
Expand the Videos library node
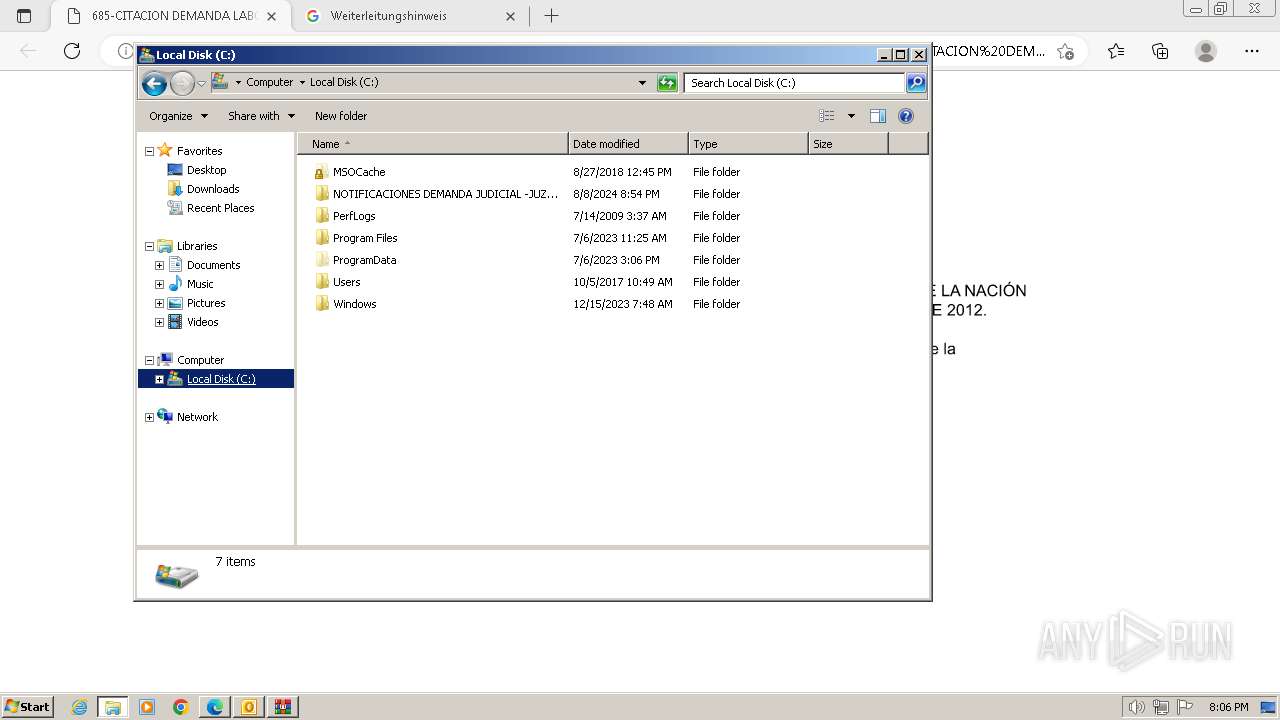click(159, 322)
